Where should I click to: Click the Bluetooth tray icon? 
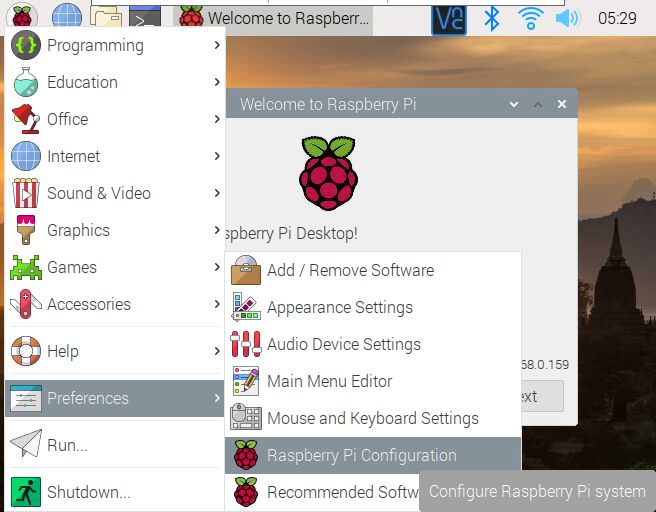(x=492, y=18)
